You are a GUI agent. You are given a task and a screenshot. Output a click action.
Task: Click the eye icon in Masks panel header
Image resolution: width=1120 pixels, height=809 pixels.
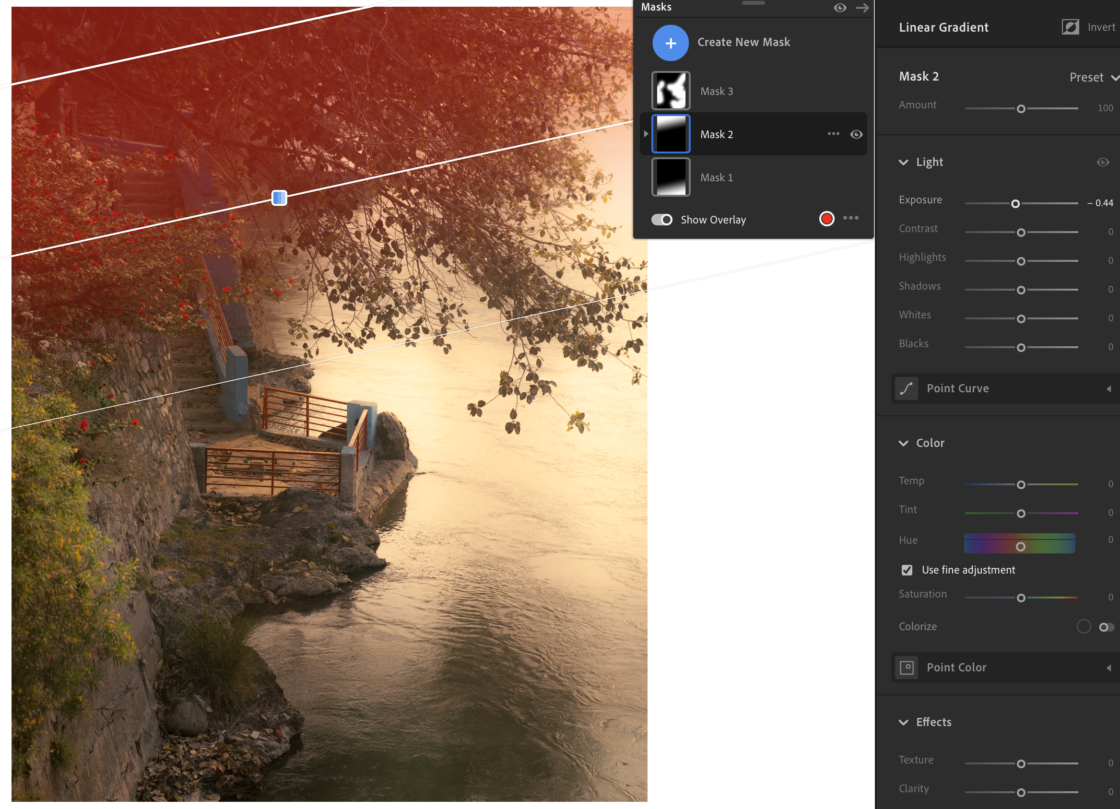click(840, 8)
